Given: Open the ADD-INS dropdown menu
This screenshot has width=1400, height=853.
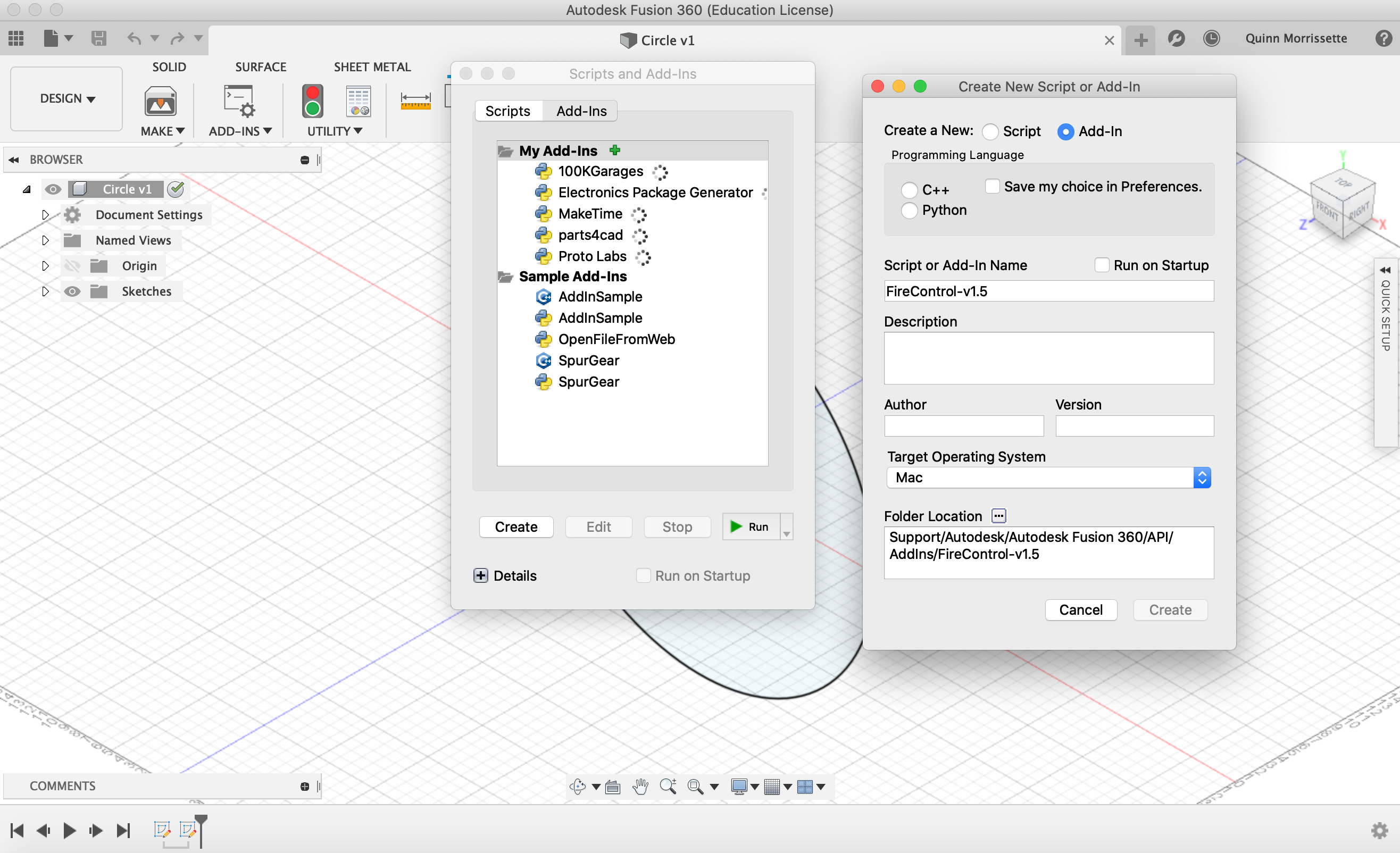Looking at the screenshot, I should click(x=240, y=131).
